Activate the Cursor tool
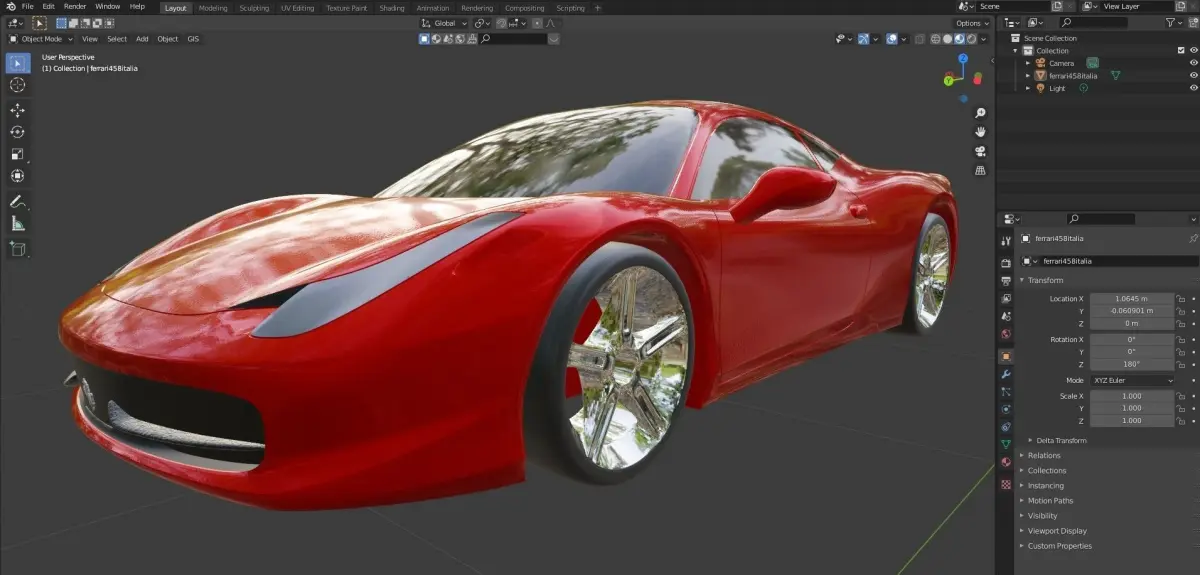Screen dimensions: 1200x575 pyautogui.click(x=18, y=85)
